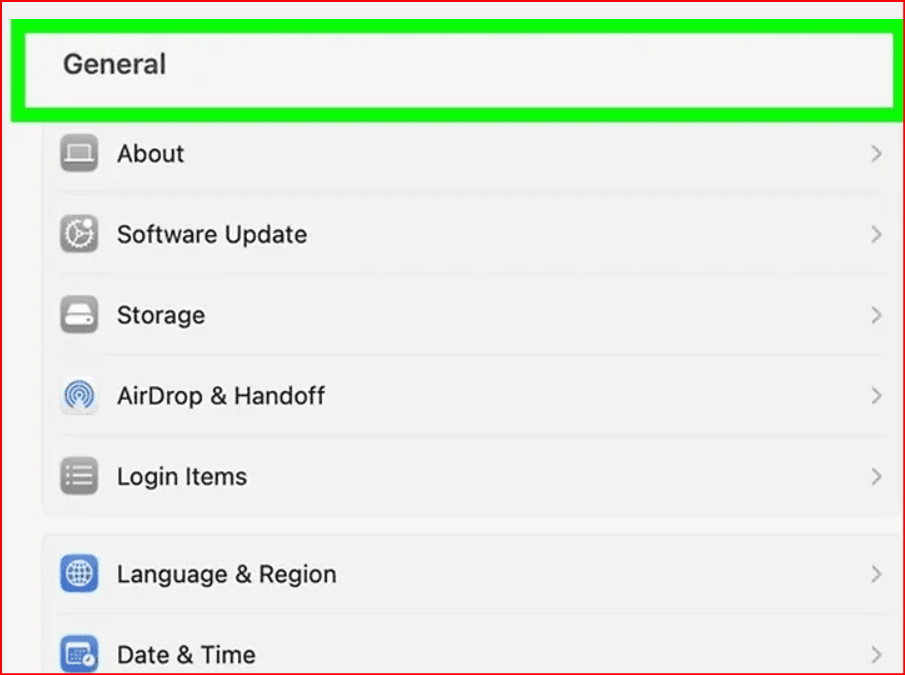Go to the Login Items text label

182,476
